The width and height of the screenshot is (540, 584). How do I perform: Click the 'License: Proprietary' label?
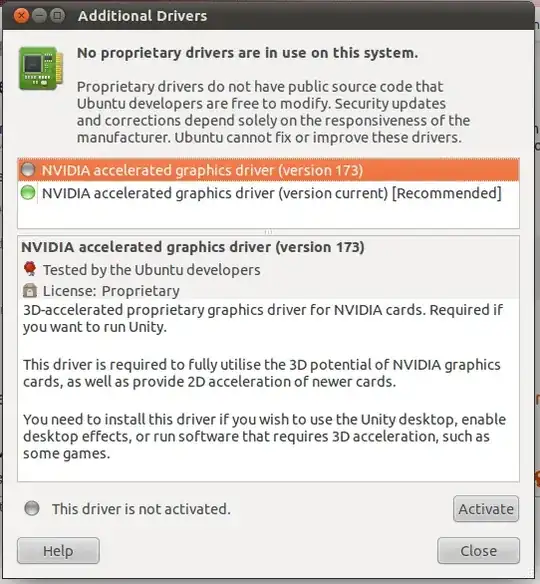(111, 291)
